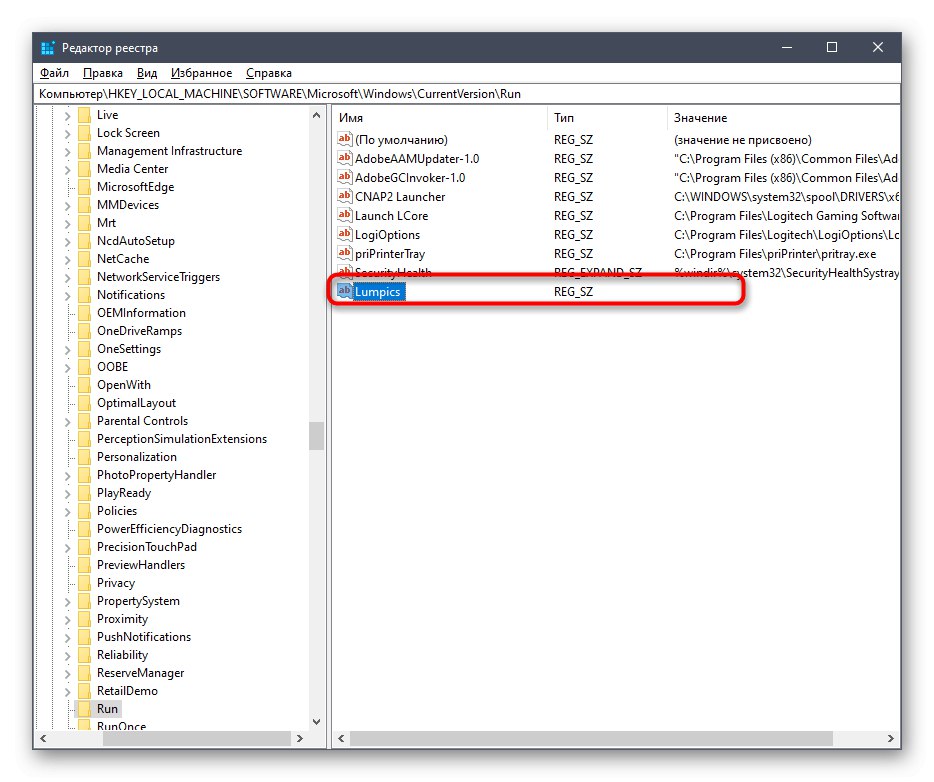This screenshot has height=782, width=934.
Task: Minimize the Registry Editor window
Action: coord(787,47)
